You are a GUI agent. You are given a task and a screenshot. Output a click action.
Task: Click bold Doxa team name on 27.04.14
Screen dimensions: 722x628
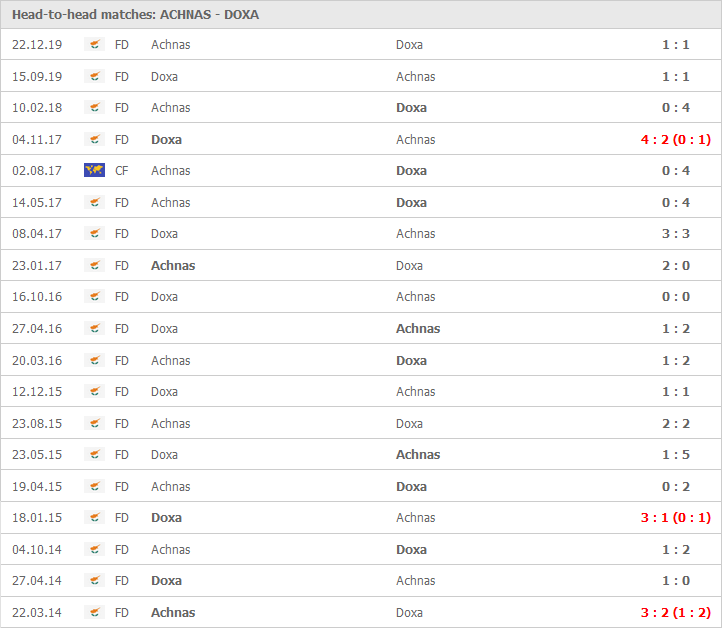click(166, 581)
